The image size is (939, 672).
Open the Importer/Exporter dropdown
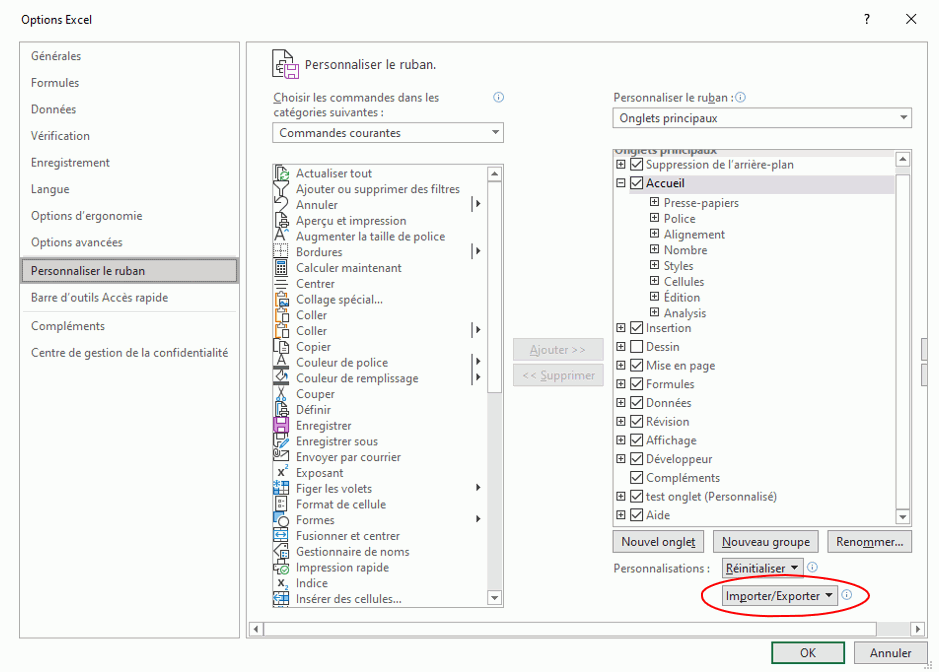pyautogui.click(x=779, y=596)
